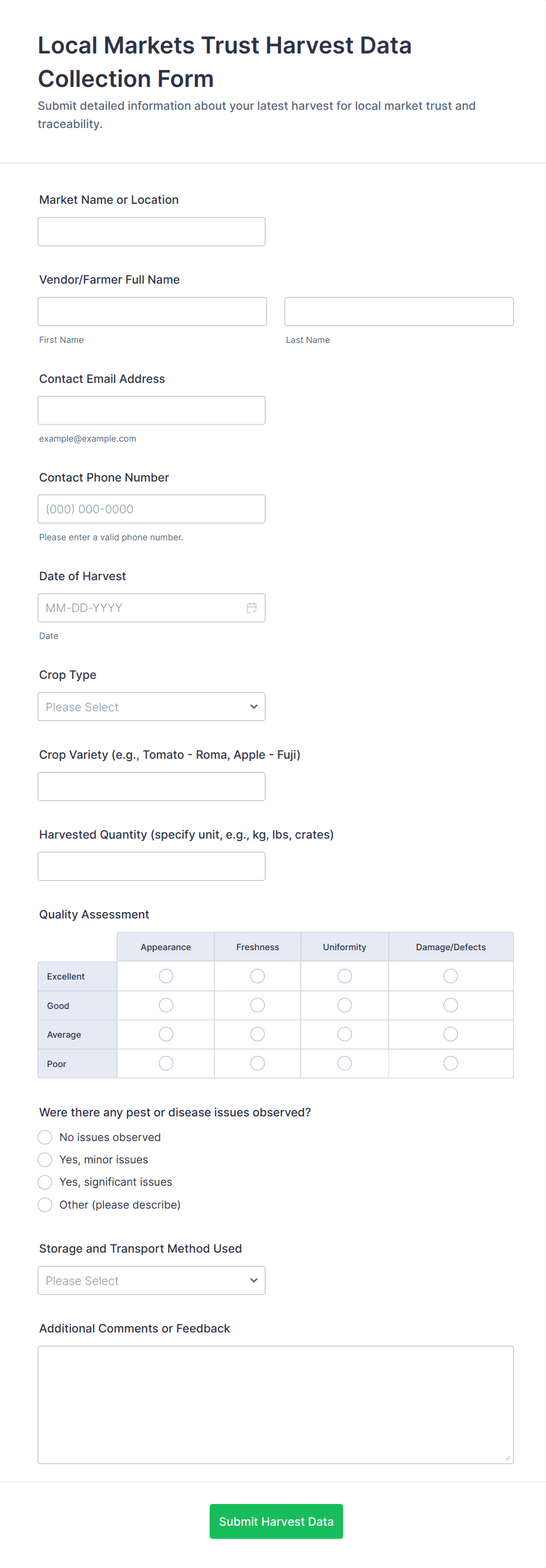Focus the First Name input
This screenshot has width=546, height=1568.
pyautogui.click(x=152, y=311)
